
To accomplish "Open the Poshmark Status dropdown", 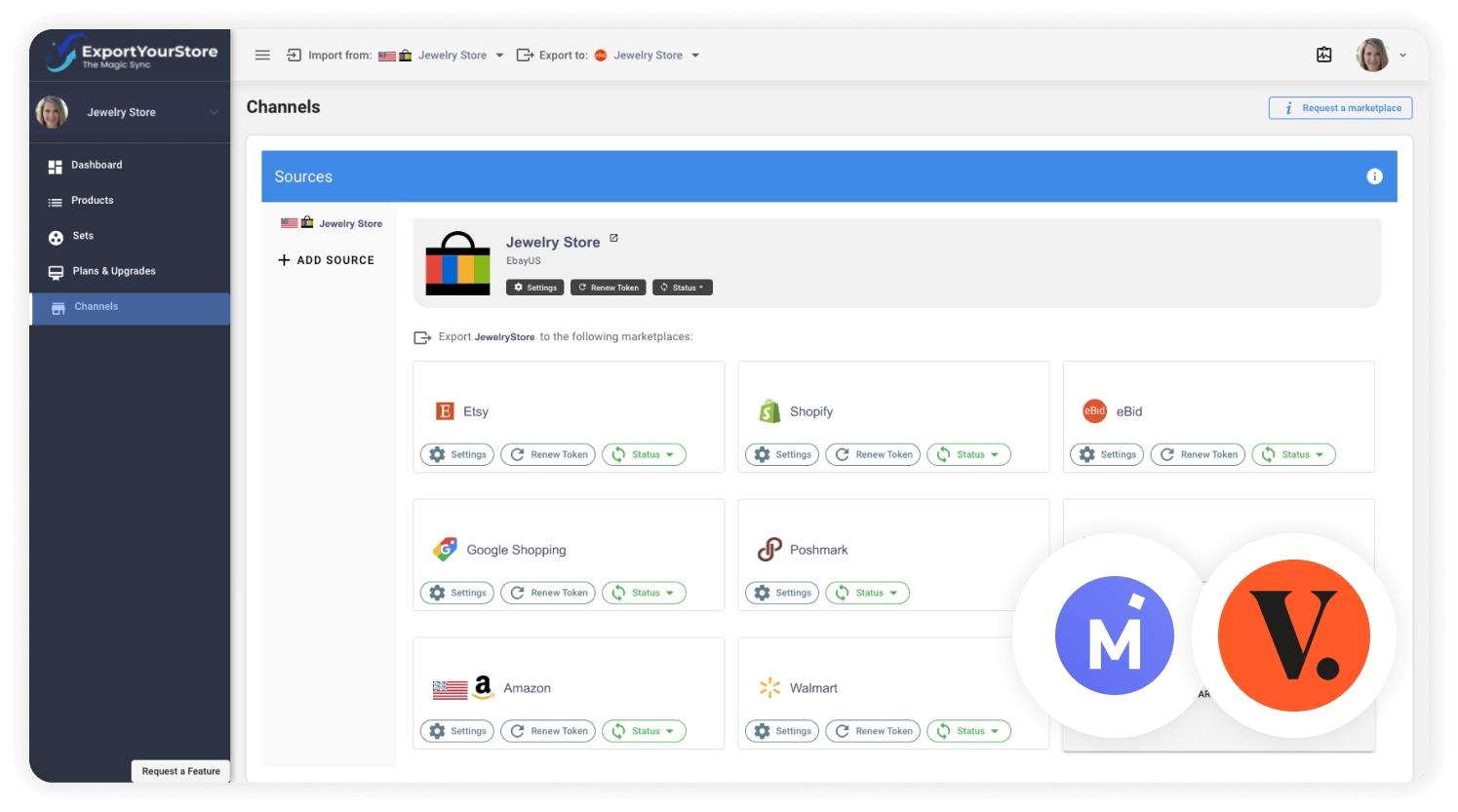I will [868, 593].
